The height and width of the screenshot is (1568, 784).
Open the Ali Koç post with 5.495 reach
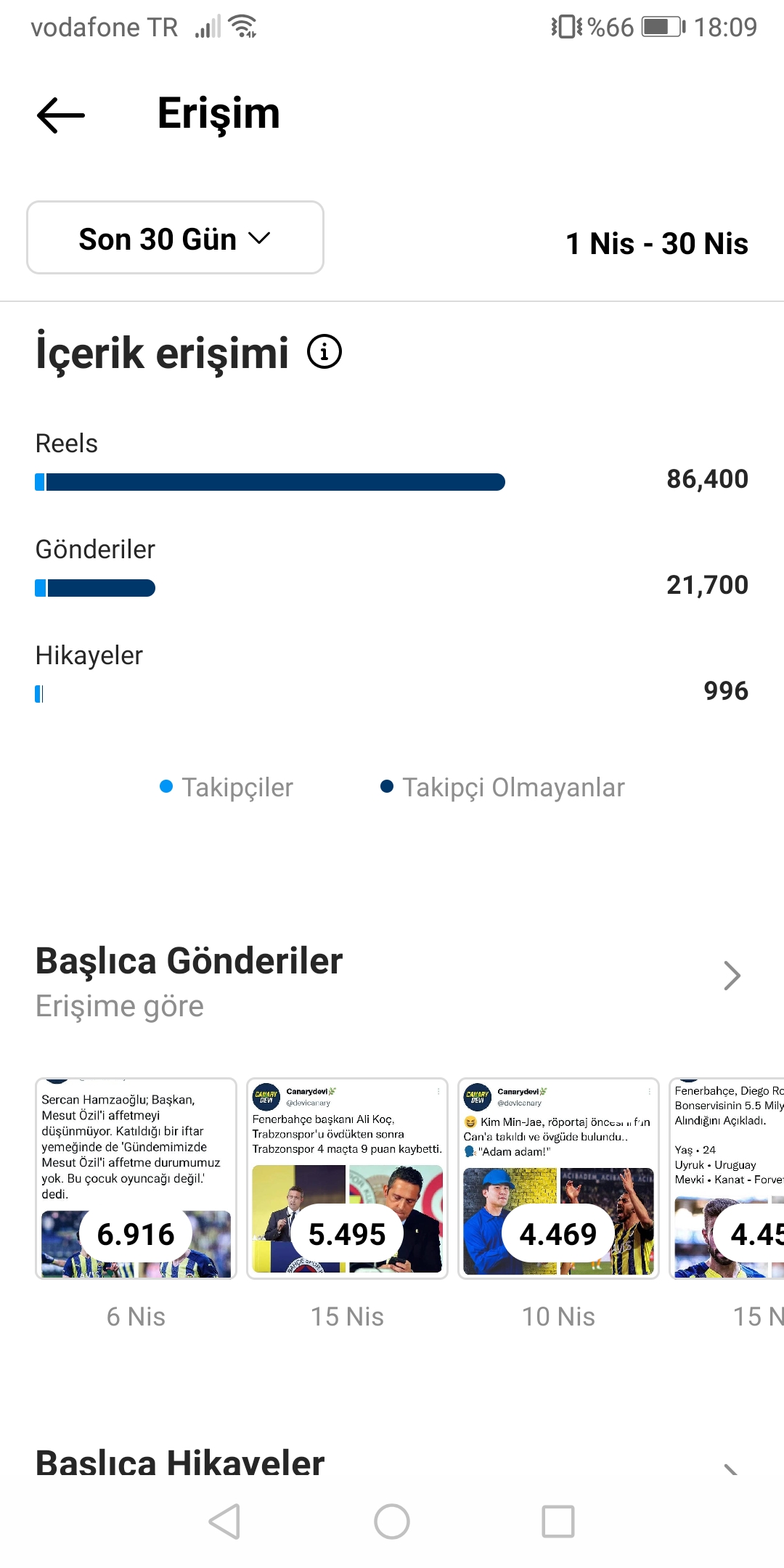tap(347, 1178)
